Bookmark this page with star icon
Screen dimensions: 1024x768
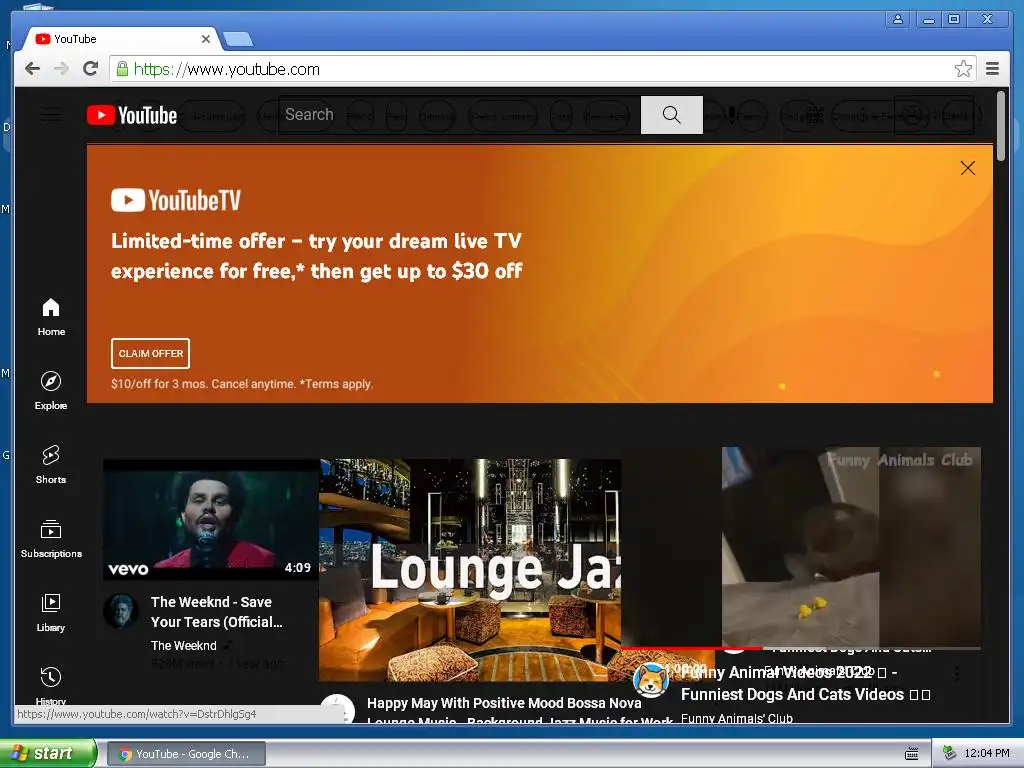[963, 69]
